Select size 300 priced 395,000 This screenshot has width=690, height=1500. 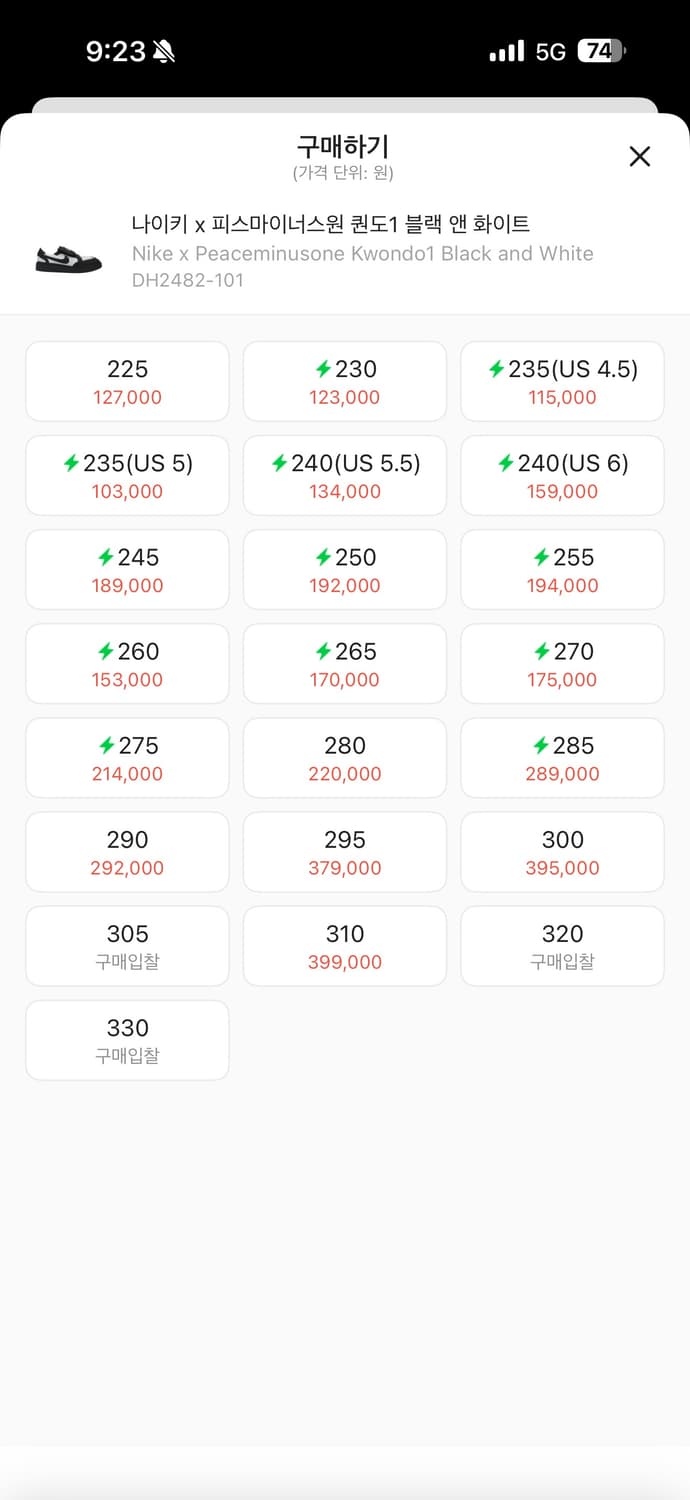point(562,851)
